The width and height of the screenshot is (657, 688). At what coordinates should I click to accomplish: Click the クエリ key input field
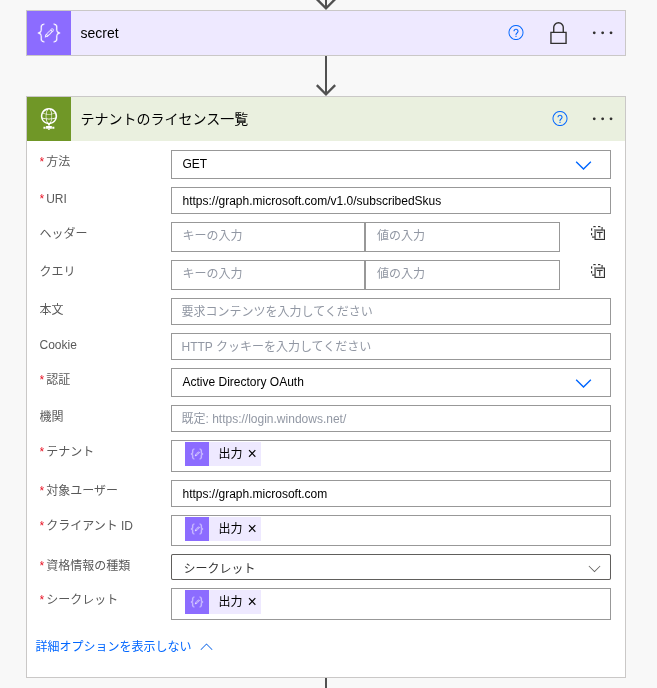268,275
